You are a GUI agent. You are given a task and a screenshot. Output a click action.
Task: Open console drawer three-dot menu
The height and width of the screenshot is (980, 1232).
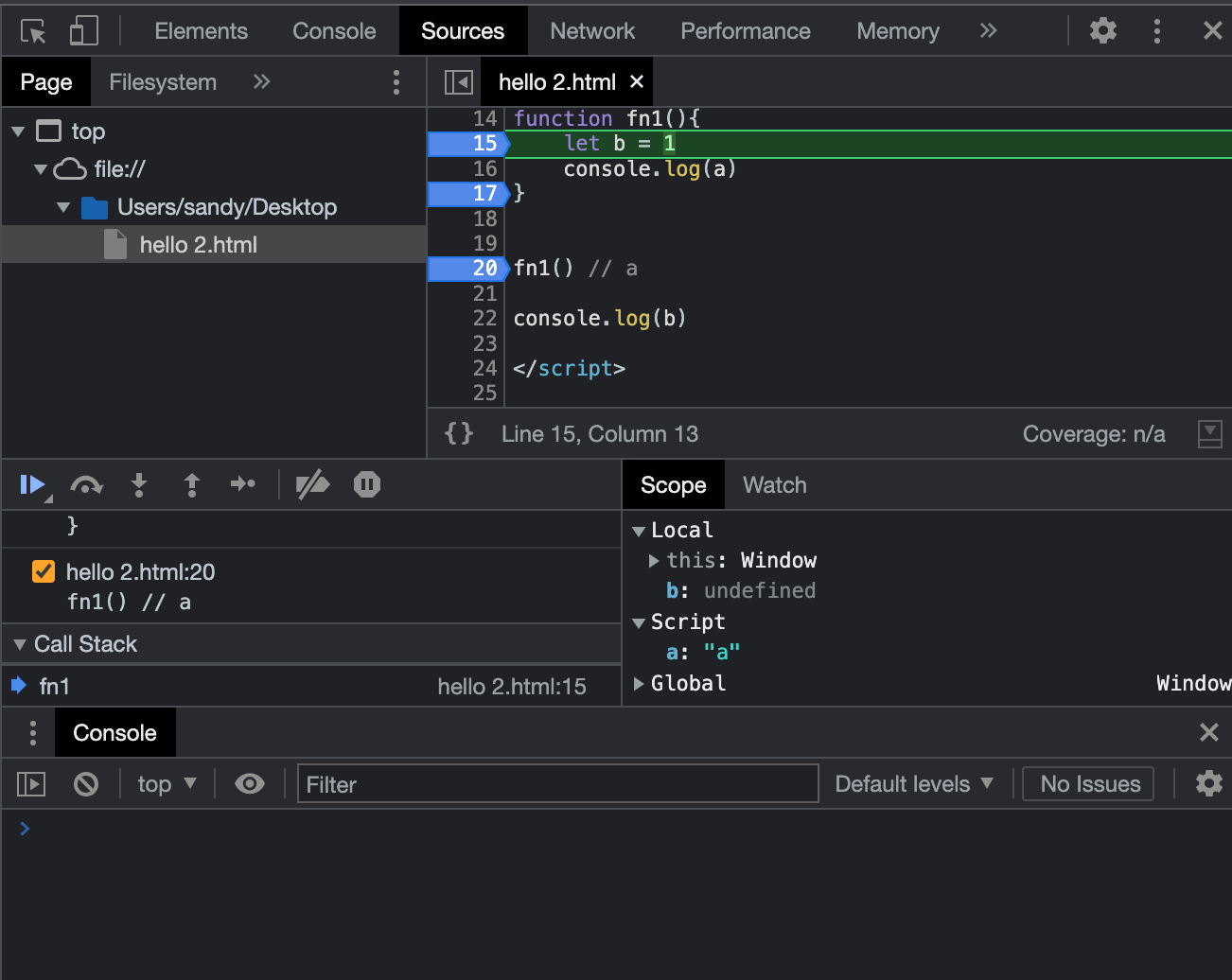coord(33,733)
